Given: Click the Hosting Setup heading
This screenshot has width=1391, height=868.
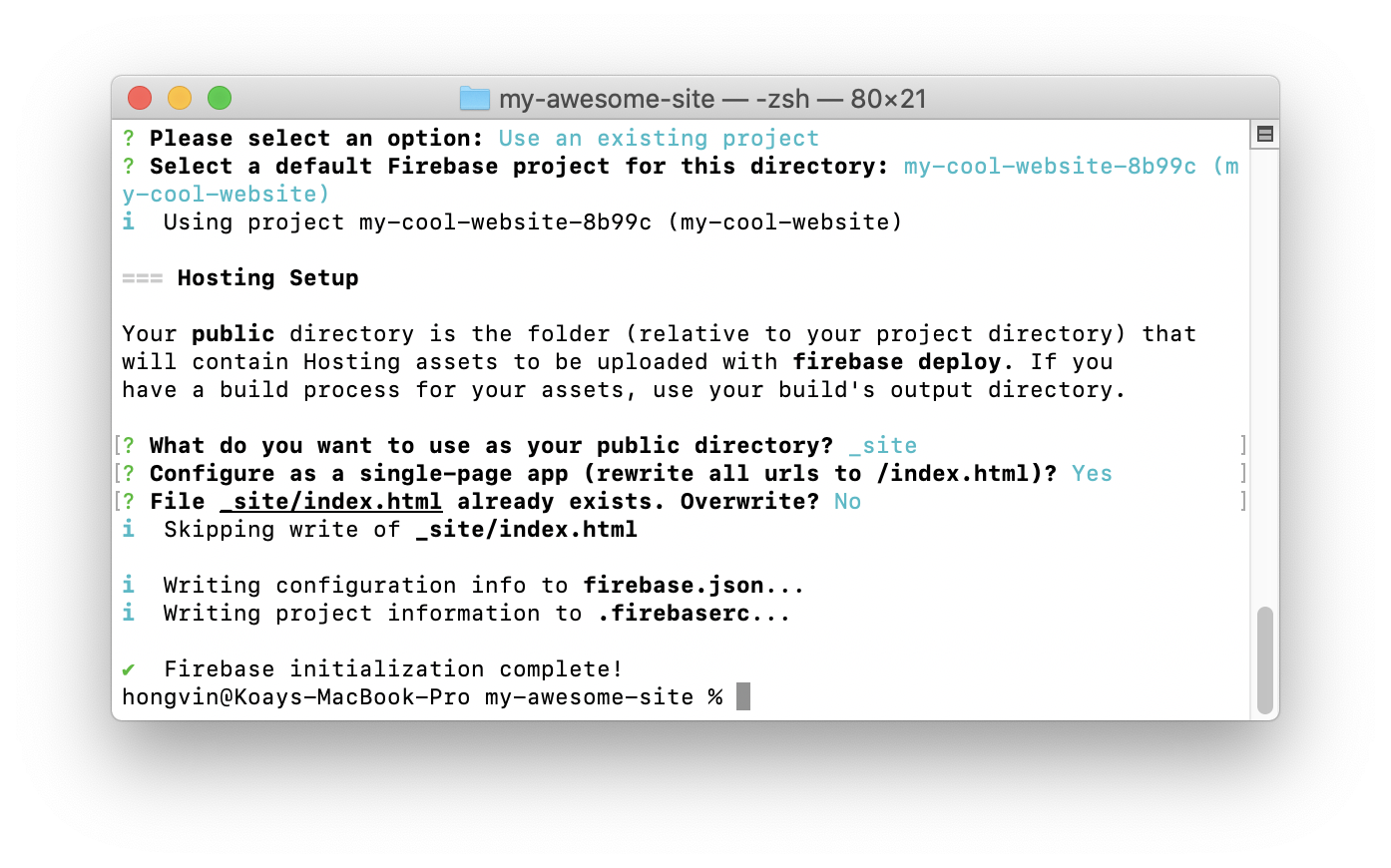Looking at the screenshot, I should tap(267, 277).
